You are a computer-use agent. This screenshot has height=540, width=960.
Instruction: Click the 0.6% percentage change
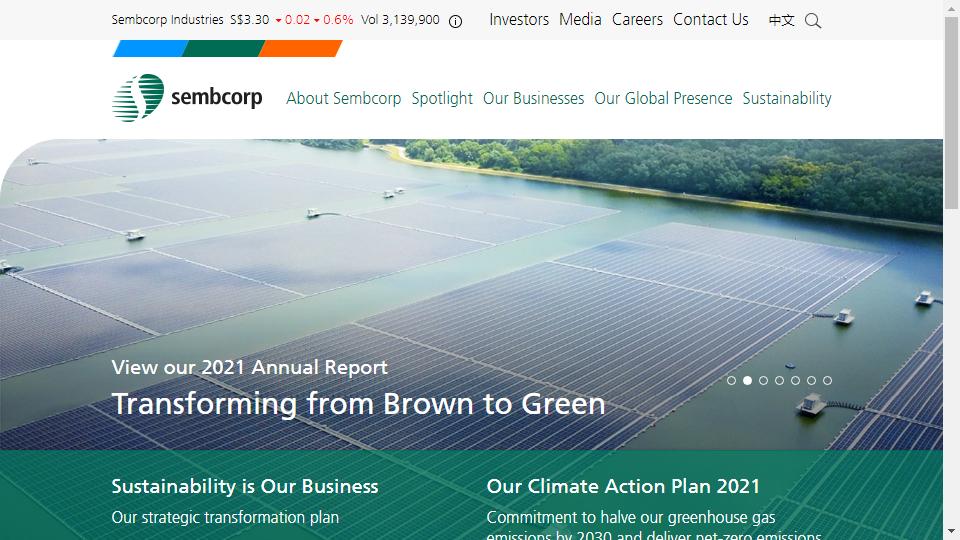pyautogui.click(x=338, y=20)
